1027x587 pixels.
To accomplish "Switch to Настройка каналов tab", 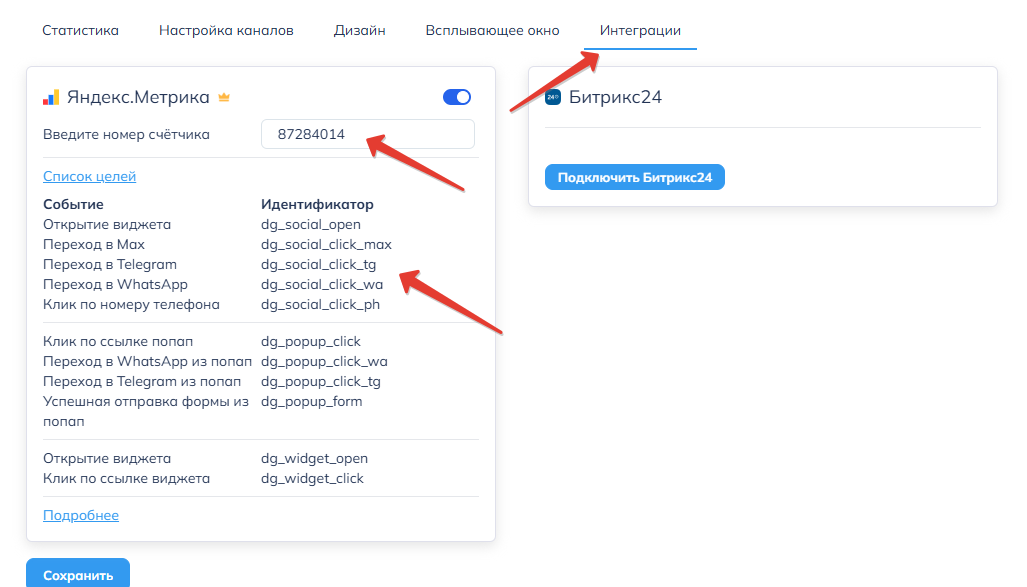I will (226, 30).
